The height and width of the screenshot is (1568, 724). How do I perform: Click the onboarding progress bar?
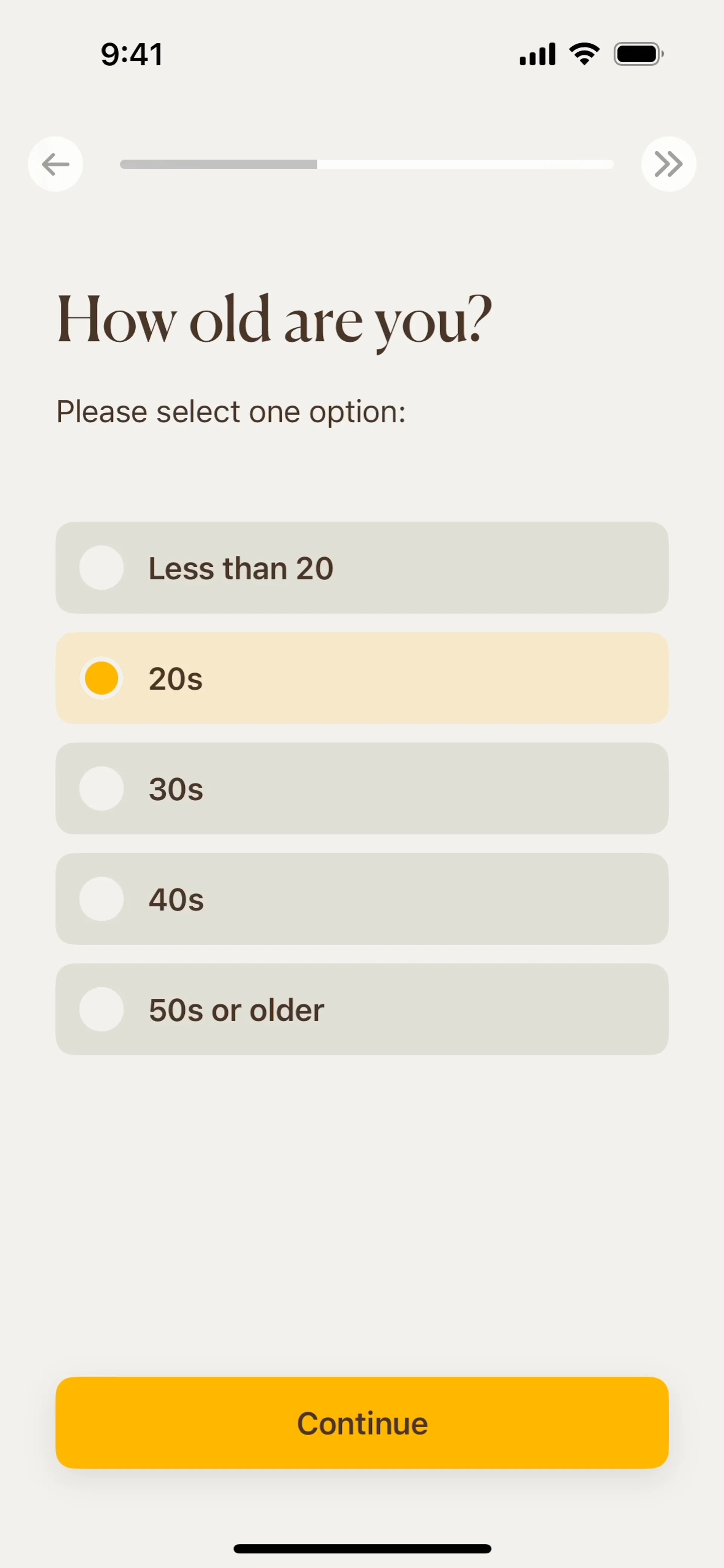click(x=367, y=164)
